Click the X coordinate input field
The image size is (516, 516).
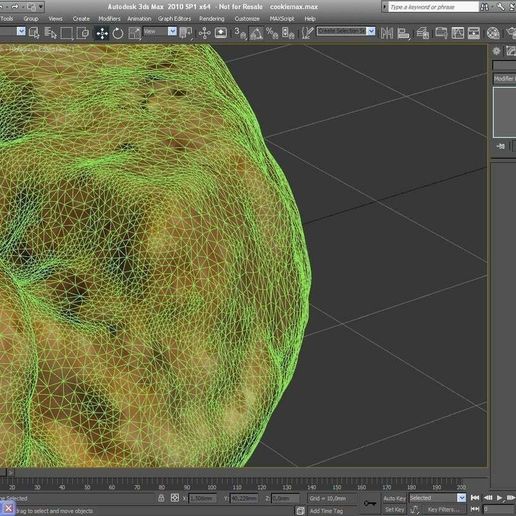tap(202, 498)
